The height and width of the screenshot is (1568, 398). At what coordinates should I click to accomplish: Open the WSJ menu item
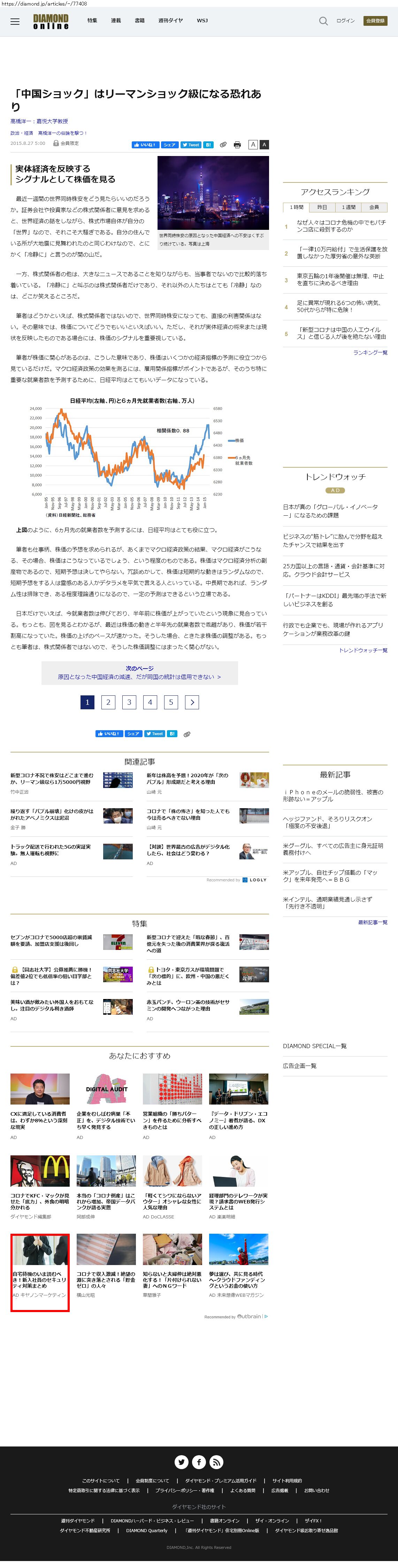pos(202,21)
